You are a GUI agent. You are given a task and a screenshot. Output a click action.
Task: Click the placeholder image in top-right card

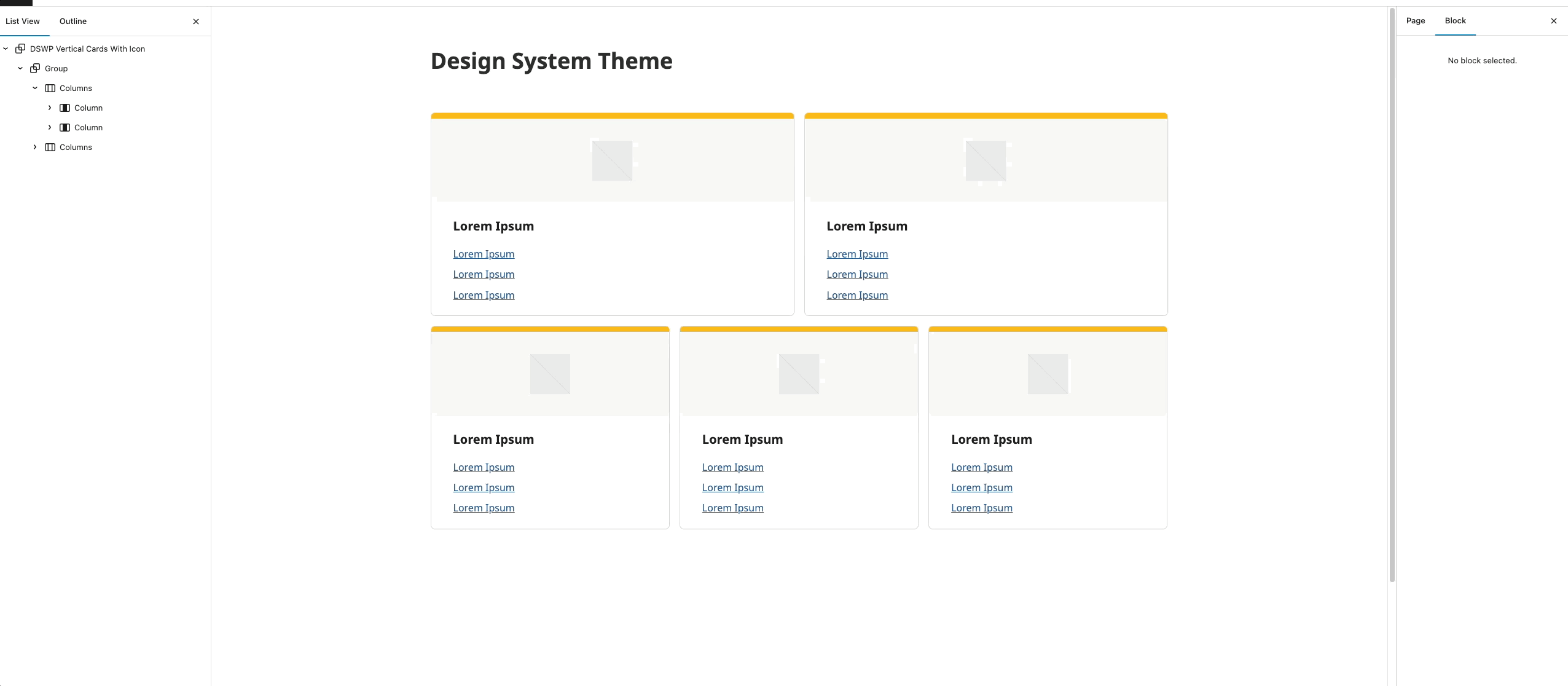coord(986,160)
